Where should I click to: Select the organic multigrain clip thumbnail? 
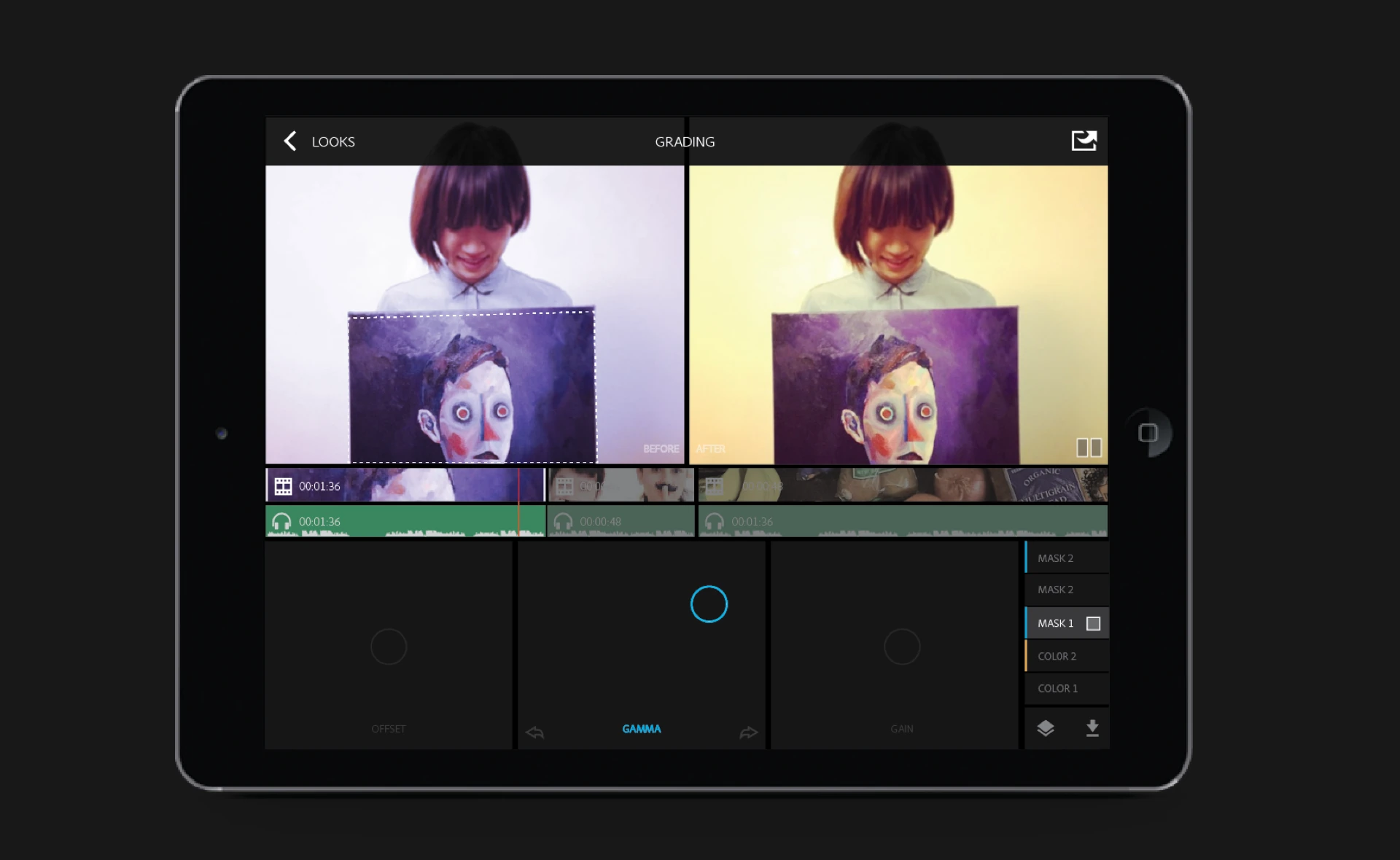903,485
